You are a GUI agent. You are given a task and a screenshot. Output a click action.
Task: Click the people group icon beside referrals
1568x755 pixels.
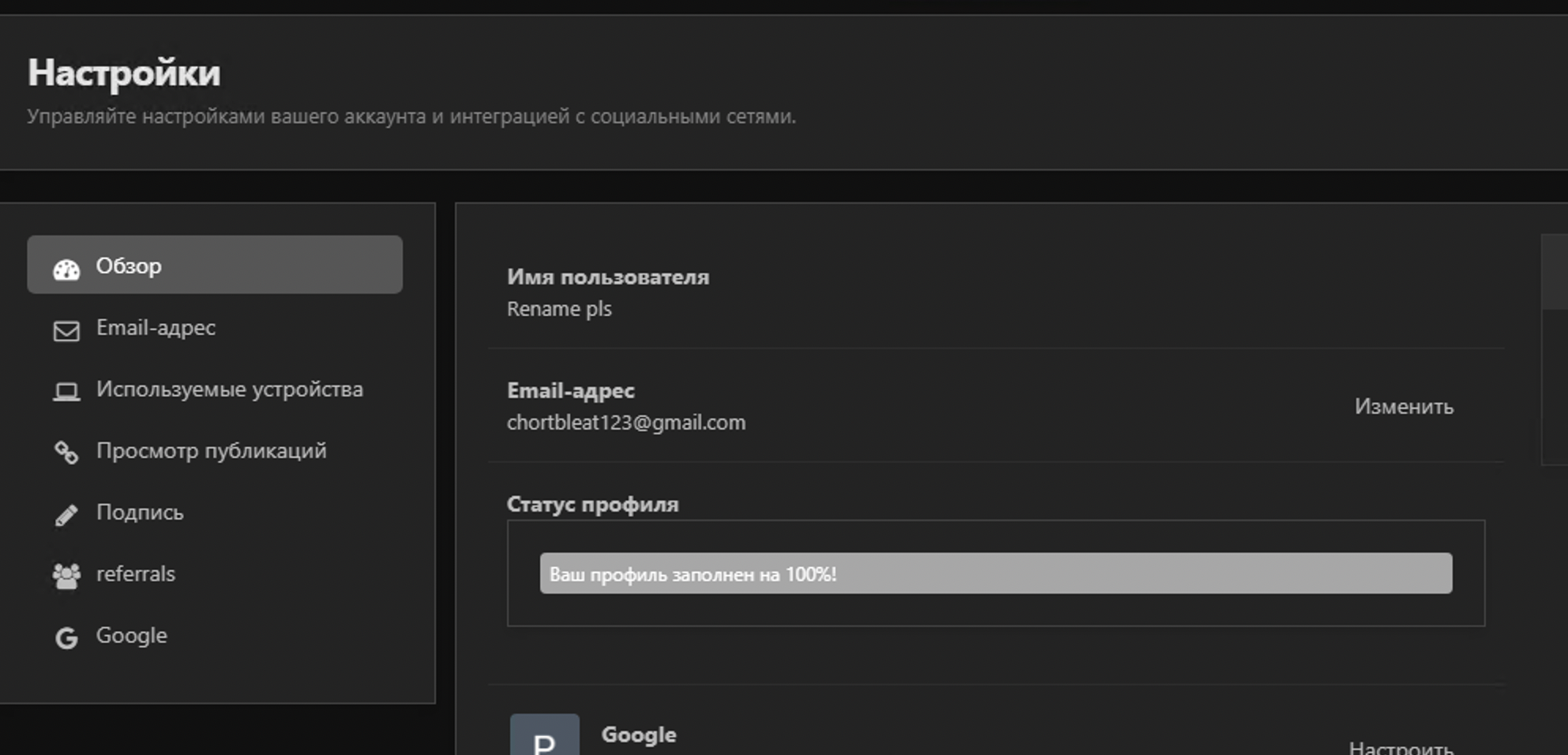pos(66,576)
